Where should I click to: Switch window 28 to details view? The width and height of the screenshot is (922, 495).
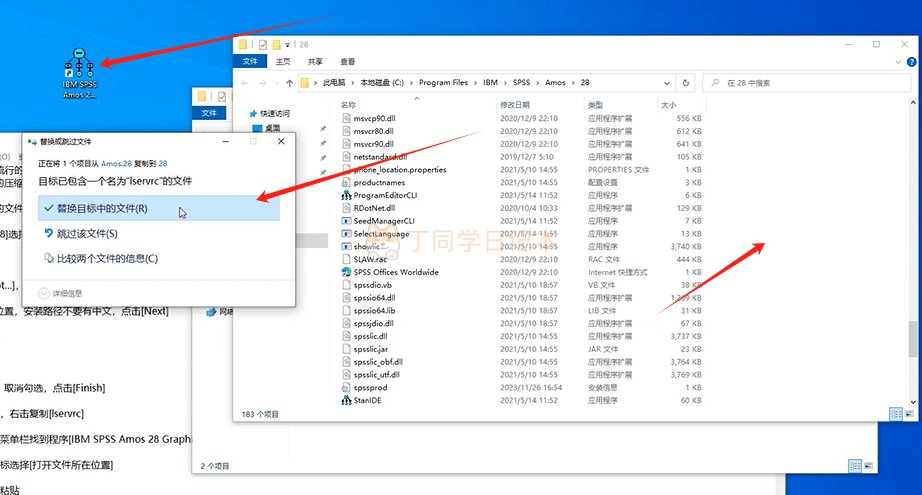pos(896,414)
